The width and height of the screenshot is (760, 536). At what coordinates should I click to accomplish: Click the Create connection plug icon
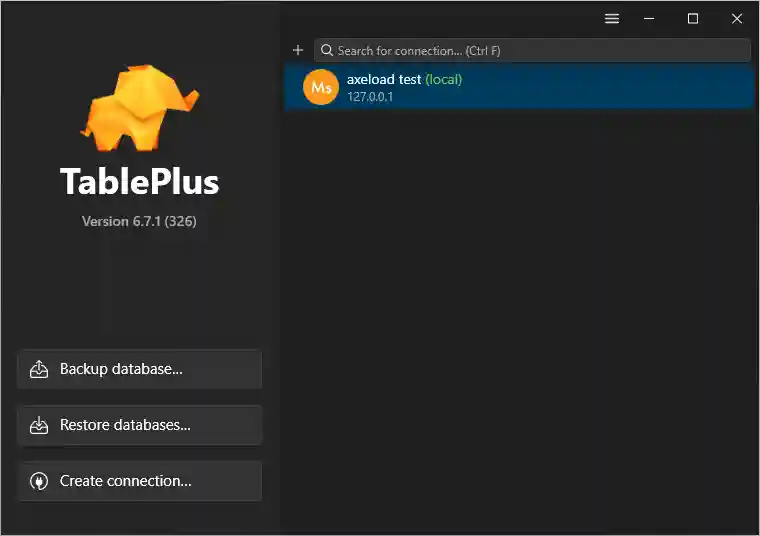39,481
